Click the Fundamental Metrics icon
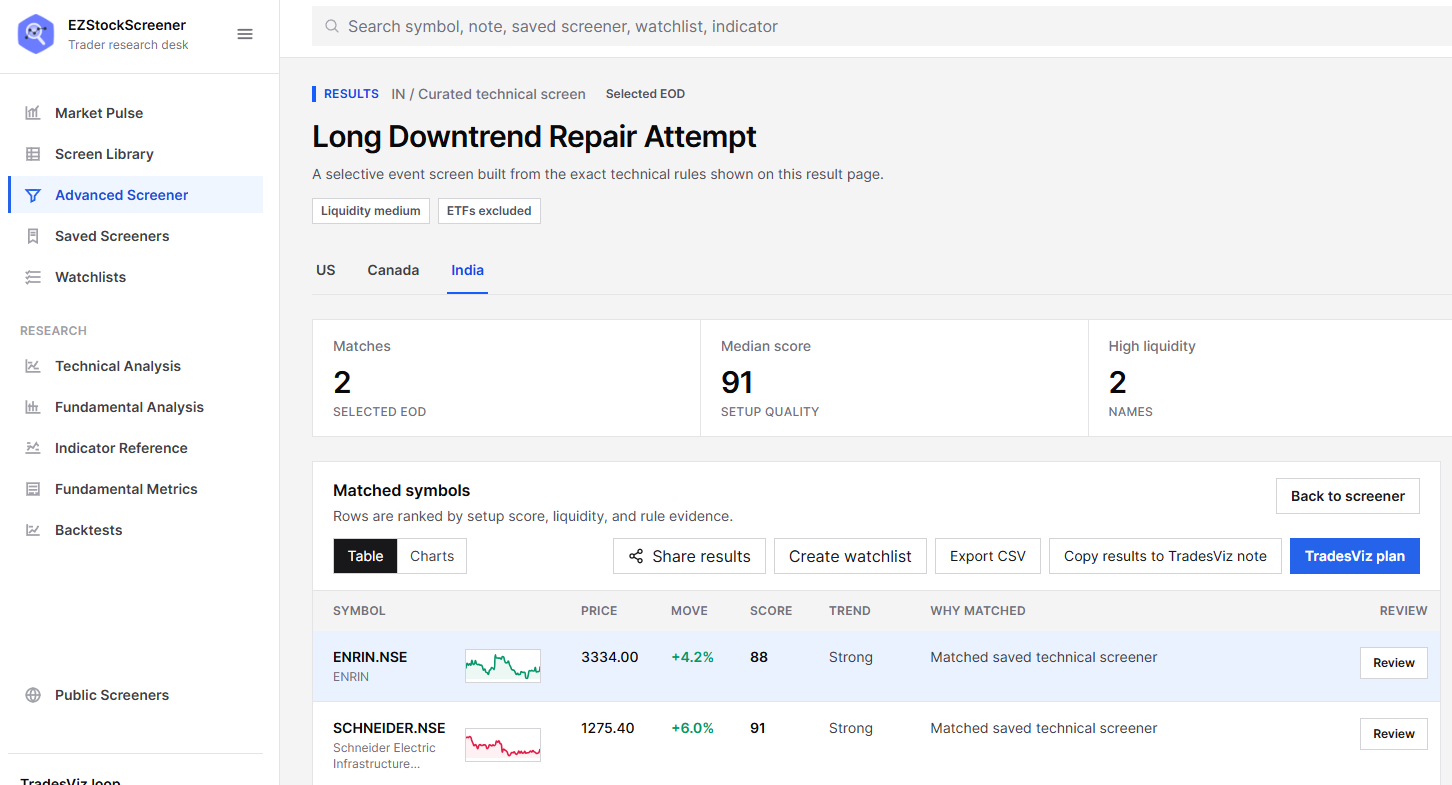The image size is (1452, 785). coord(33,489)
